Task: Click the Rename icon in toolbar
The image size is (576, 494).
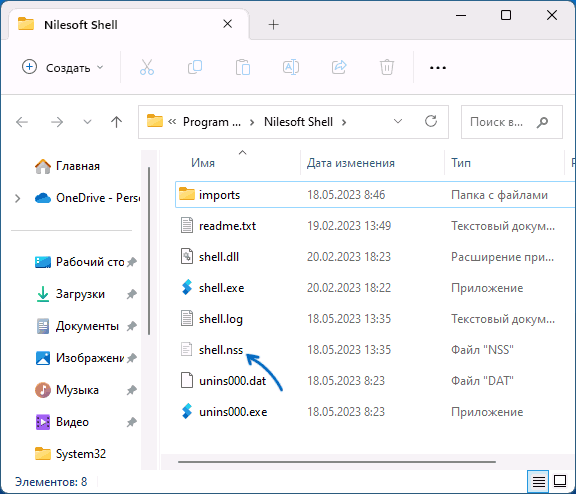Action: click(291, 67)
